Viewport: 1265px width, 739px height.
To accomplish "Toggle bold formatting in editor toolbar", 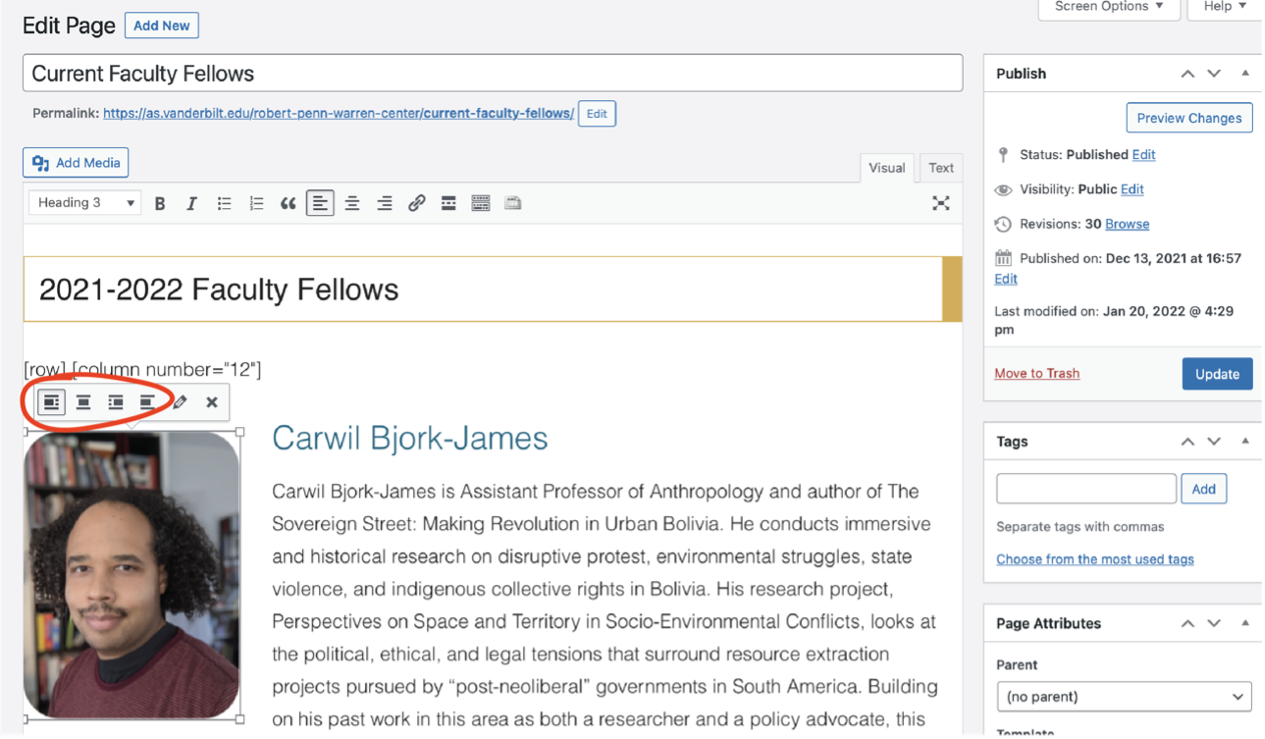I will 160,203.
